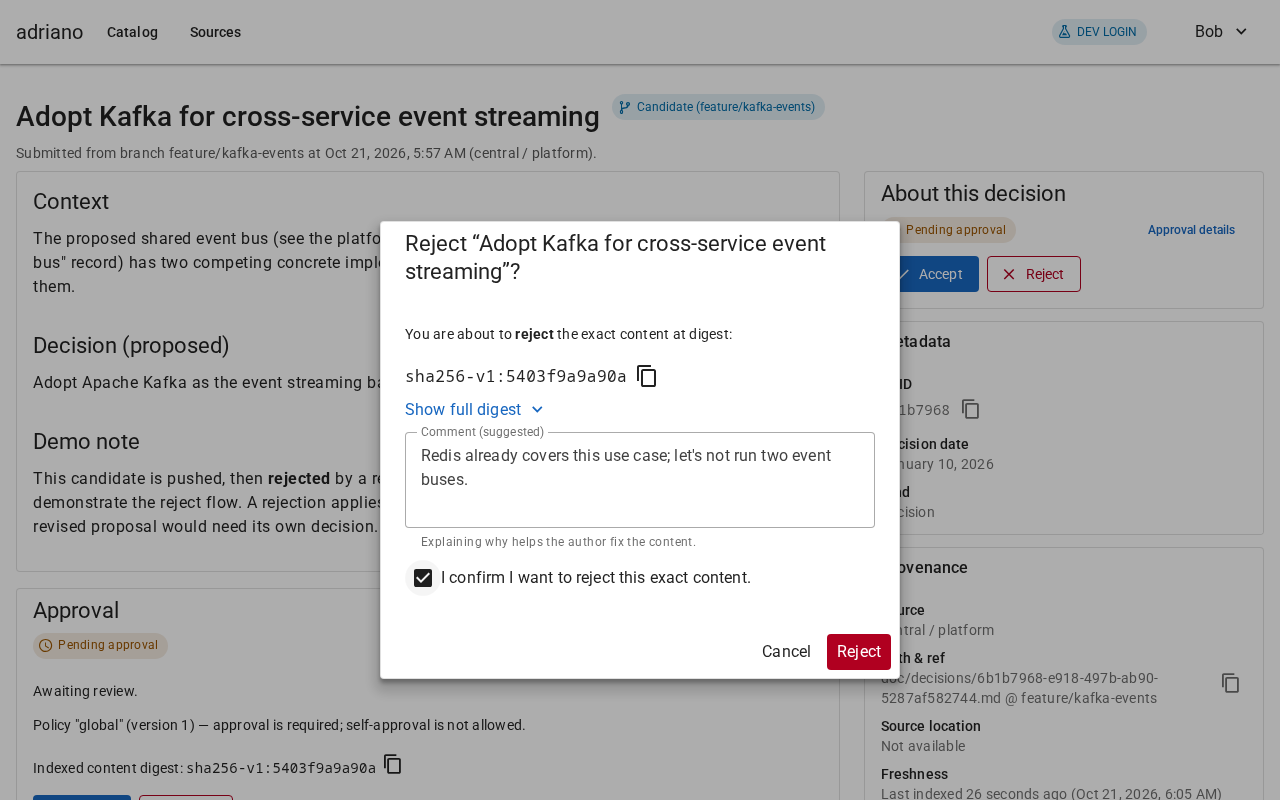Copy the short digest in the reject dialog
Image resolution: width=1280 pixels, height=800 pixels.
click(647, 376)
